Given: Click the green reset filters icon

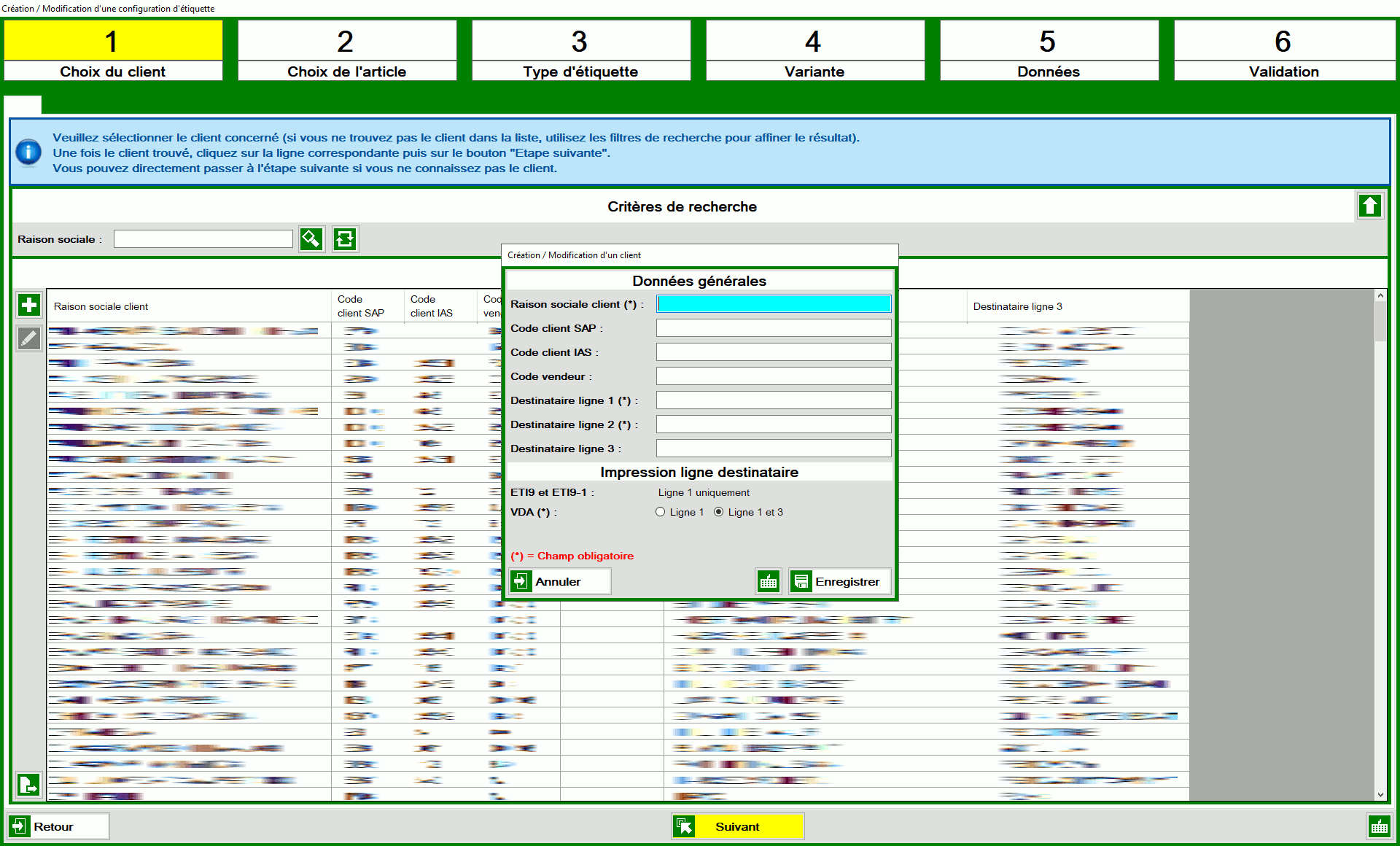Looking at the screenshot, I should click(x=345, y=239).
